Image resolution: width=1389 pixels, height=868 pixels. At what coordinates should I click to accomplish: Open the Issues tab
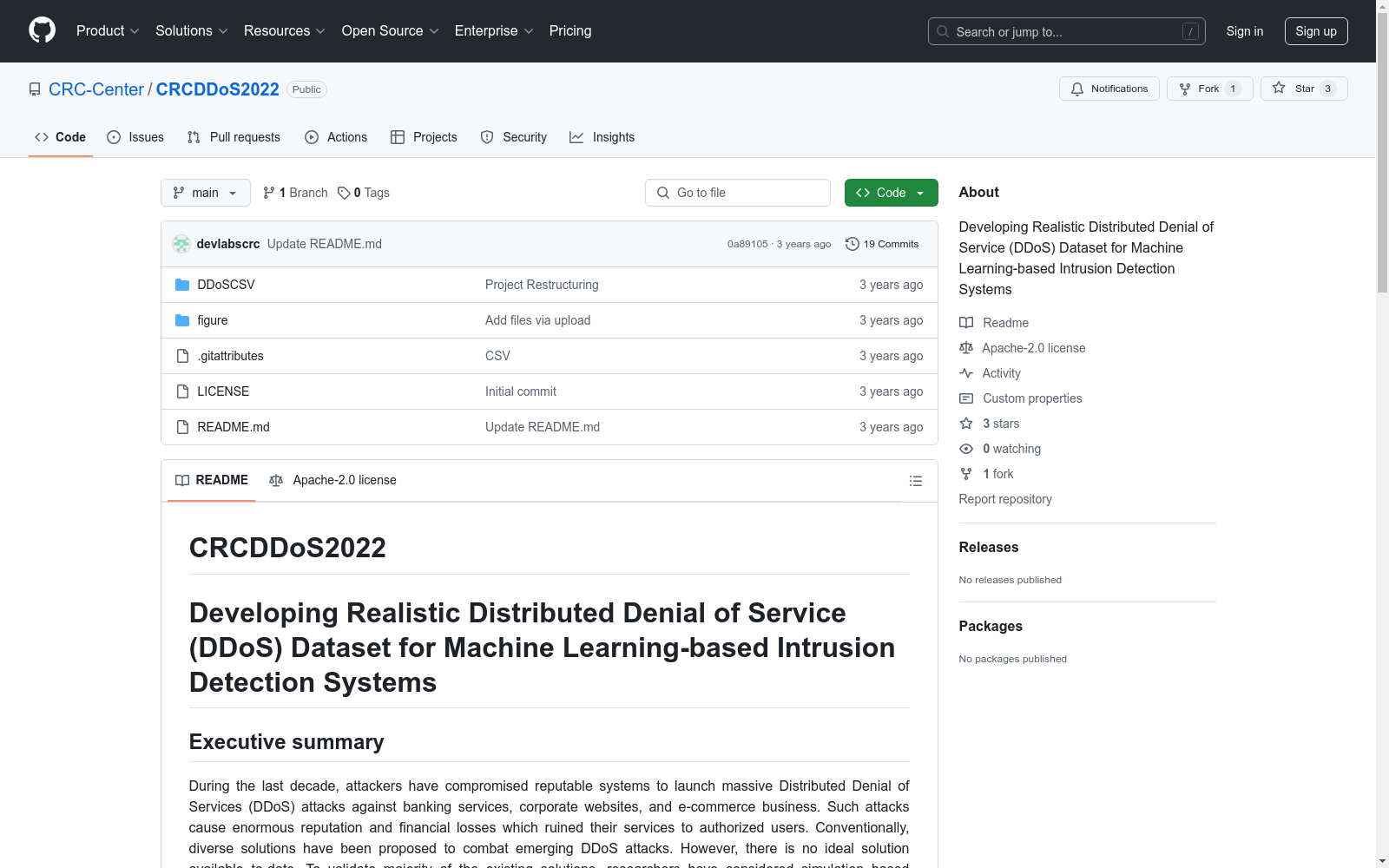click(x=135, y=137)
